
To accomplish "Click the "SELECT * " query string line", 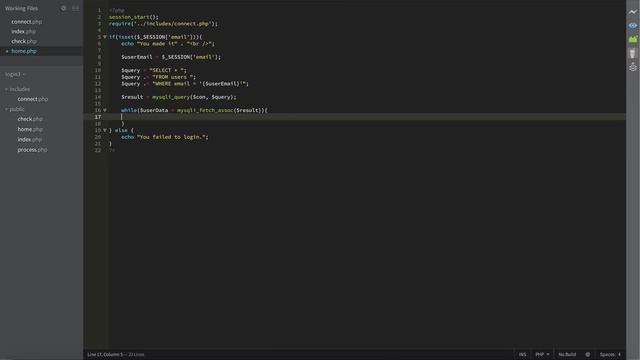I will coord(153,70).
